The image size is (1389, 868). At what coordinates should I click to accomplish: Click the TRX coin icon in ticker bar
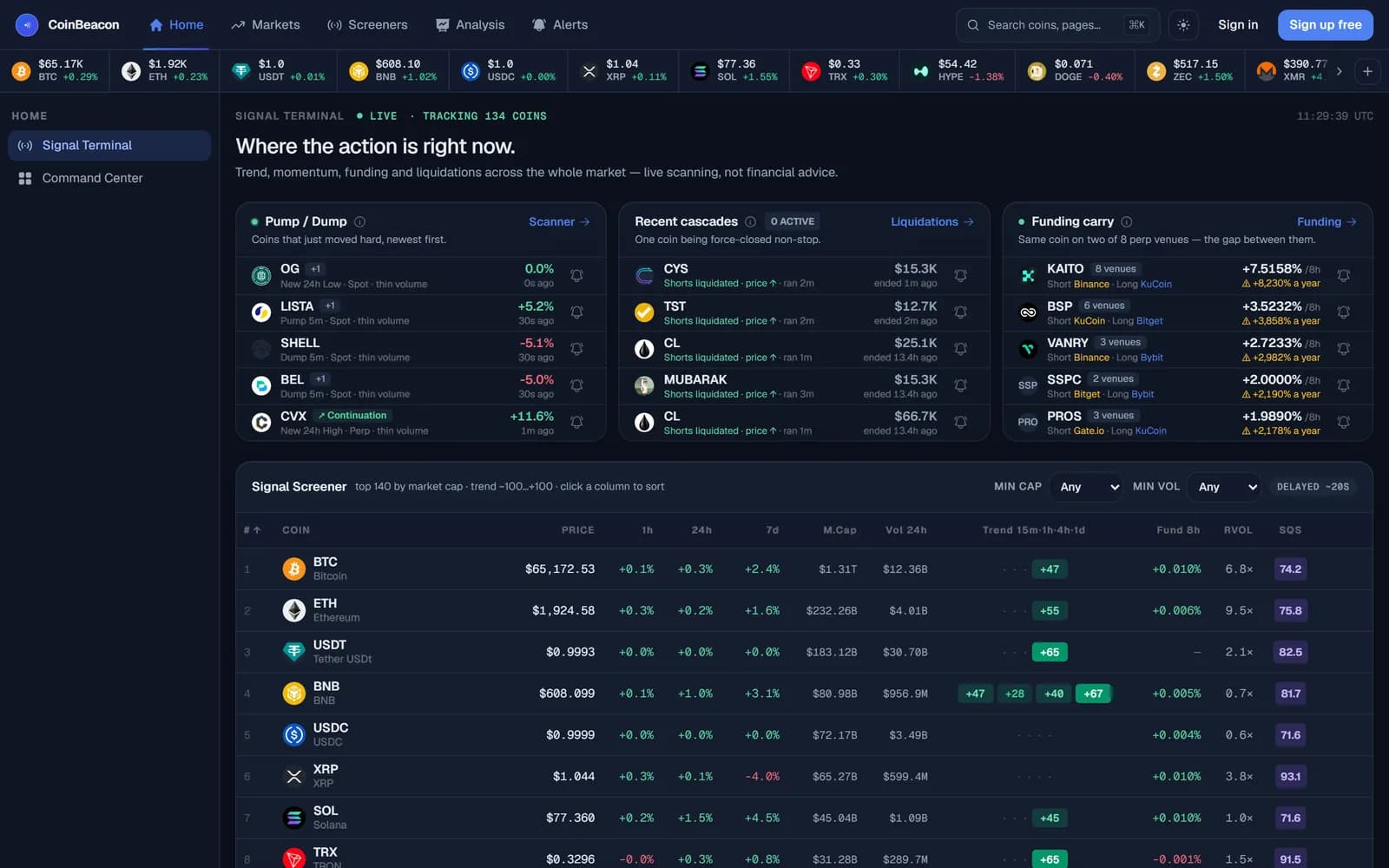pos(811,71)
